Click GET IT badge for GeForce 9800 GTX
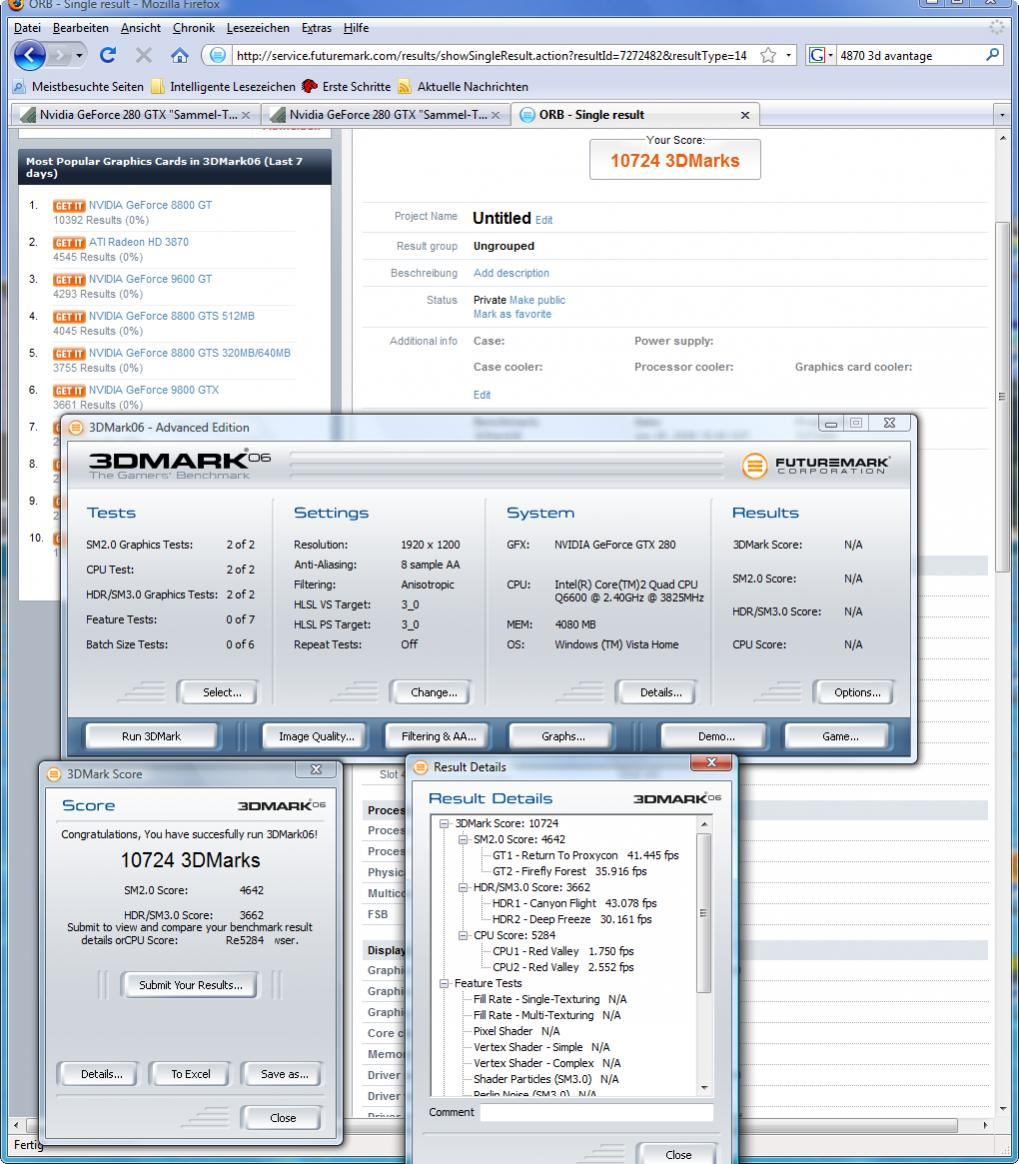Image resolution: width=1019 pixels, height=1164 pixels. pyautogui.click(x=68, y=390)
